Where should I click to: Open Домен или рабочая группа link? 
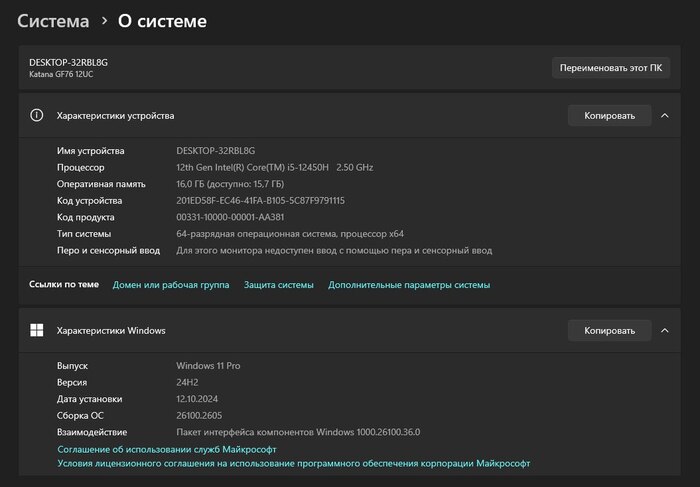tap(171, 285)
